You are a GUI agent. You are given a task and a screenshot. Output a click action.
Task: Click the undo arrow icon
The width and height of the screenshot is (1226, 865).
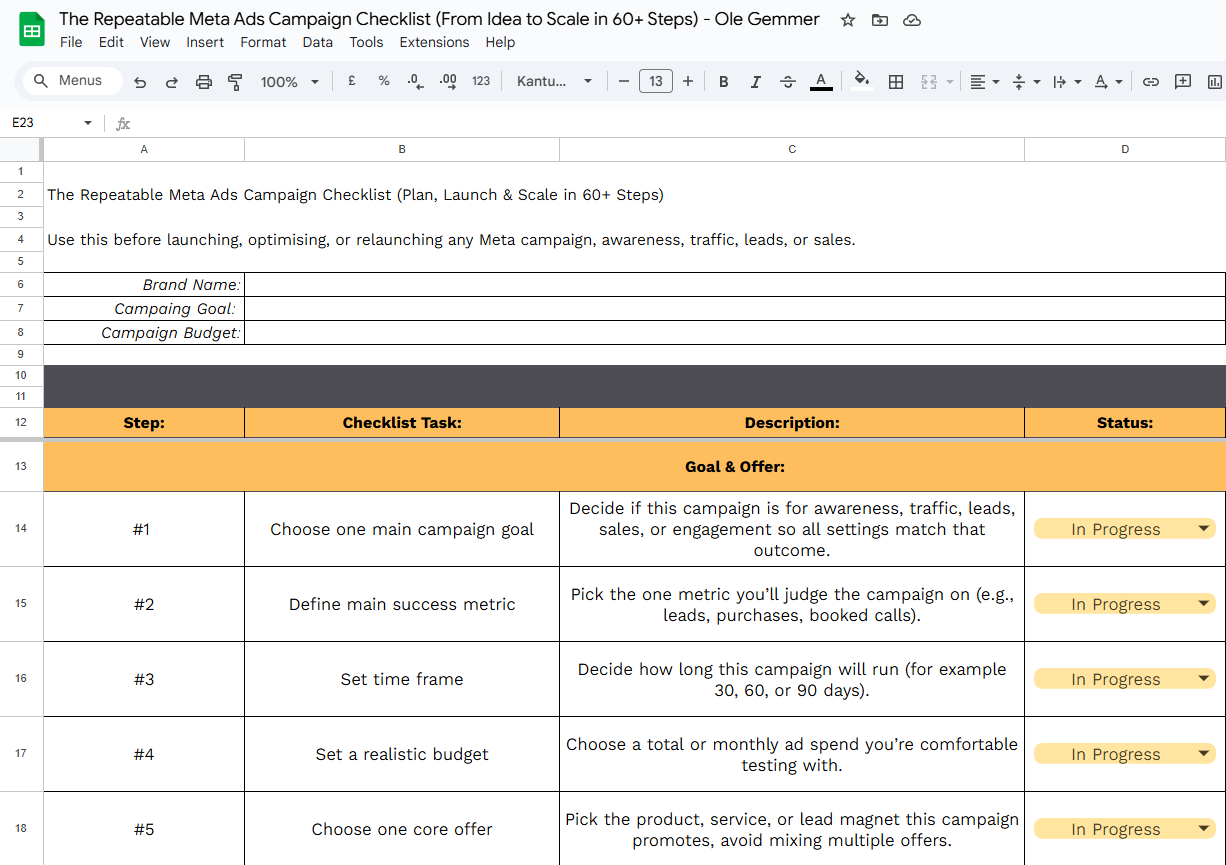click(140, 82)
